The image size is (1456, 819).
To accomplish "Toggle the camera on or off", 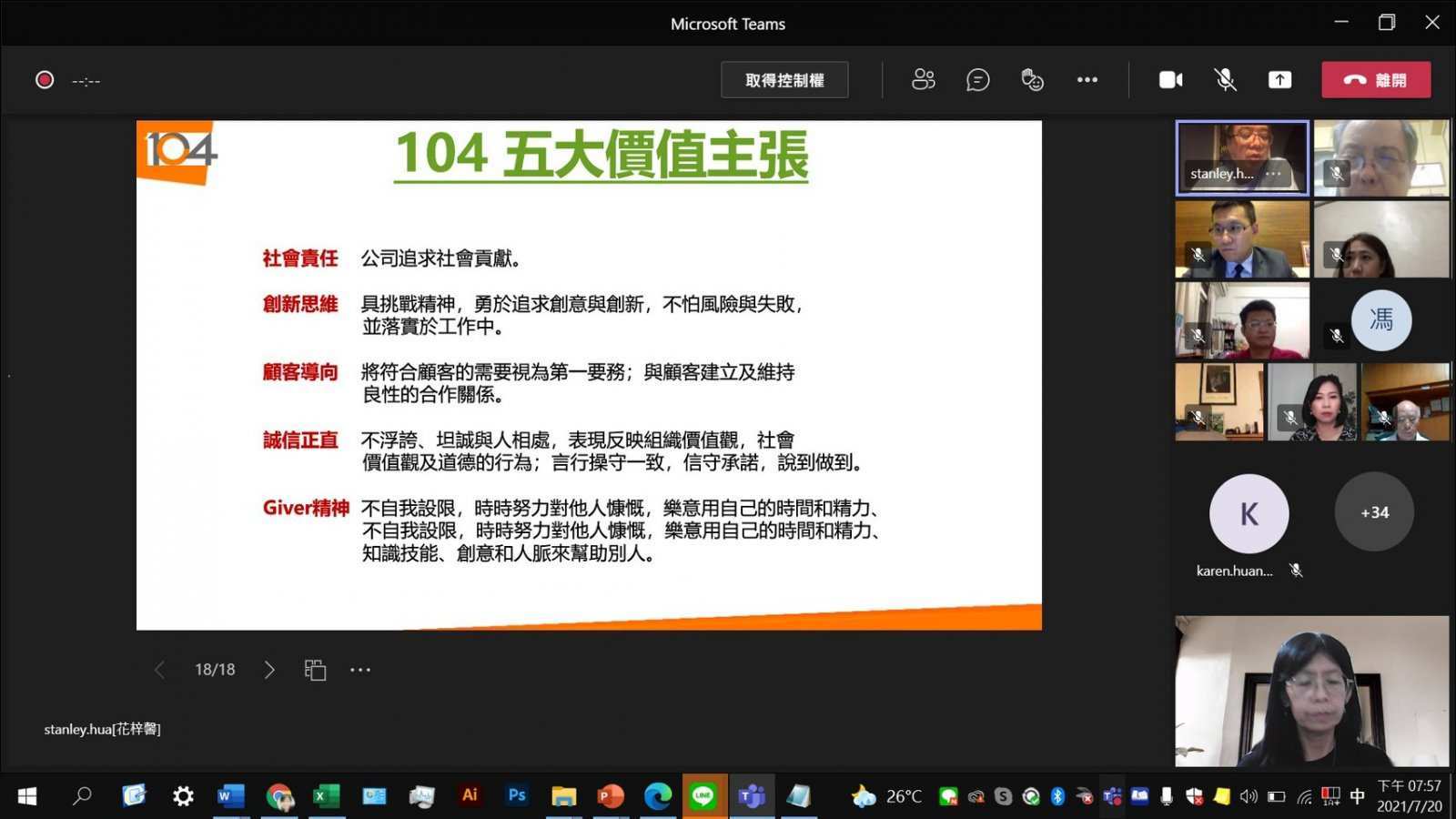I will (1170, 80).
